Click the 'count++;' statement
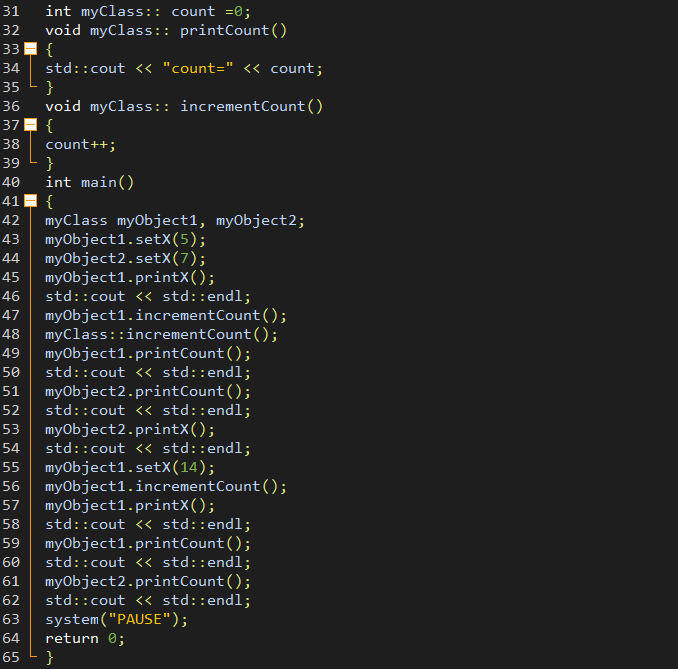Viewport: 678px width, 669px height. (80, 144)
